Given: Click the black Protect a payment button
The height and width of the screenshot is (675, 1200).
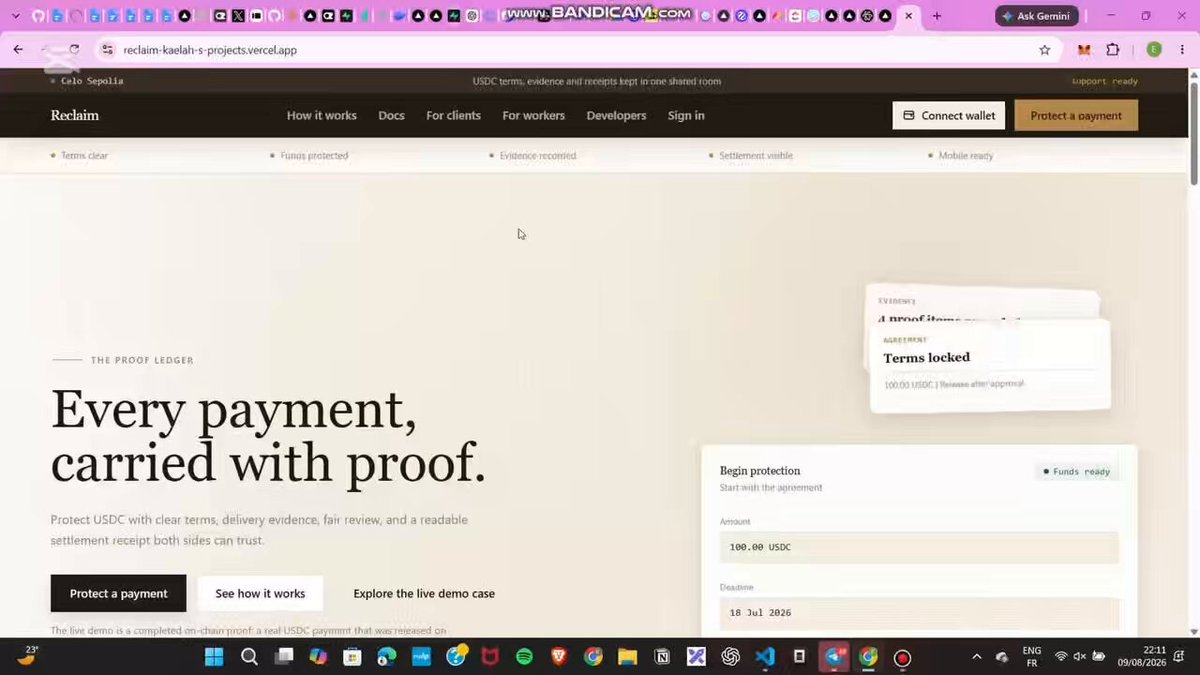Looking at the screenshot, I should click(118, 593).
